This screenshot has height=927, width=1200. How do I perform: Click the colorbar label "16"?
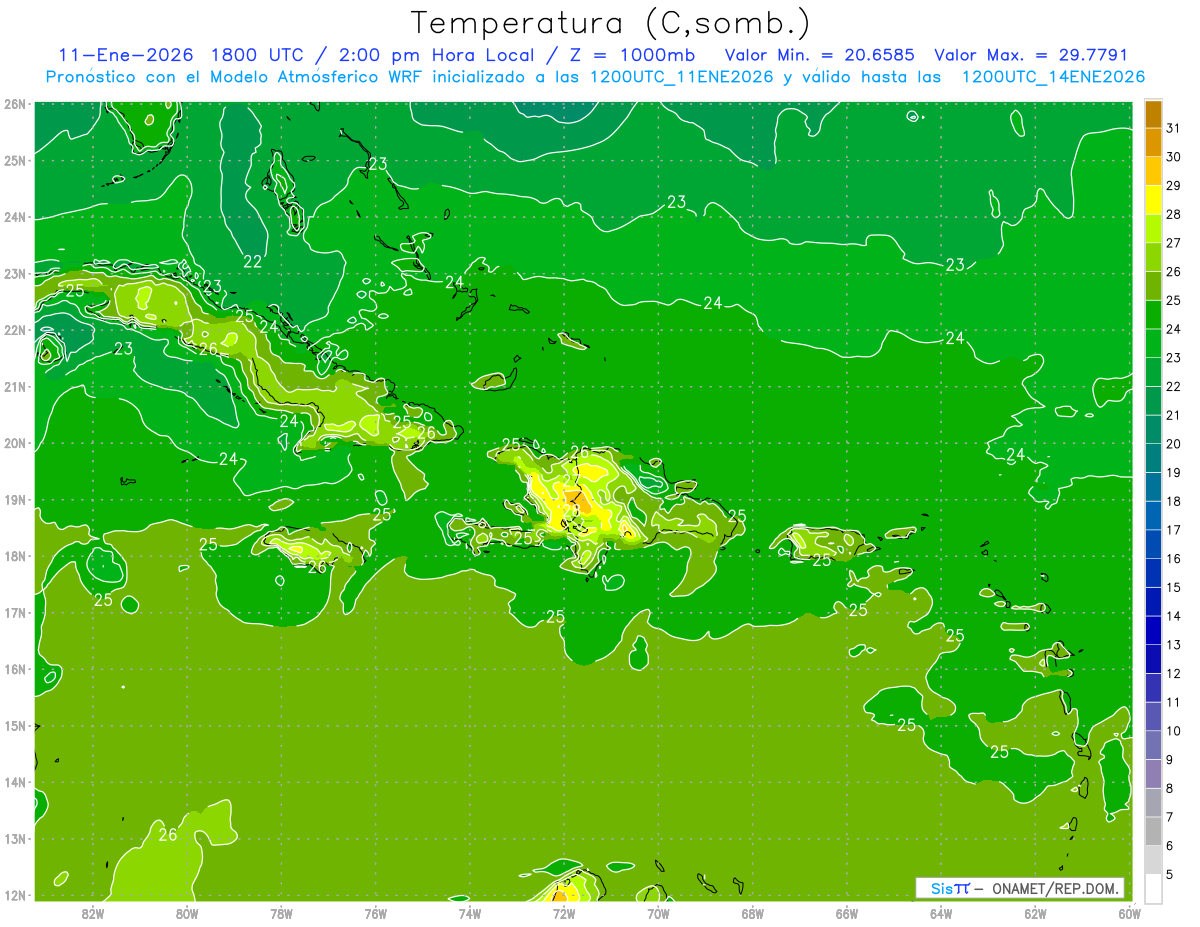pos(1173,559)
